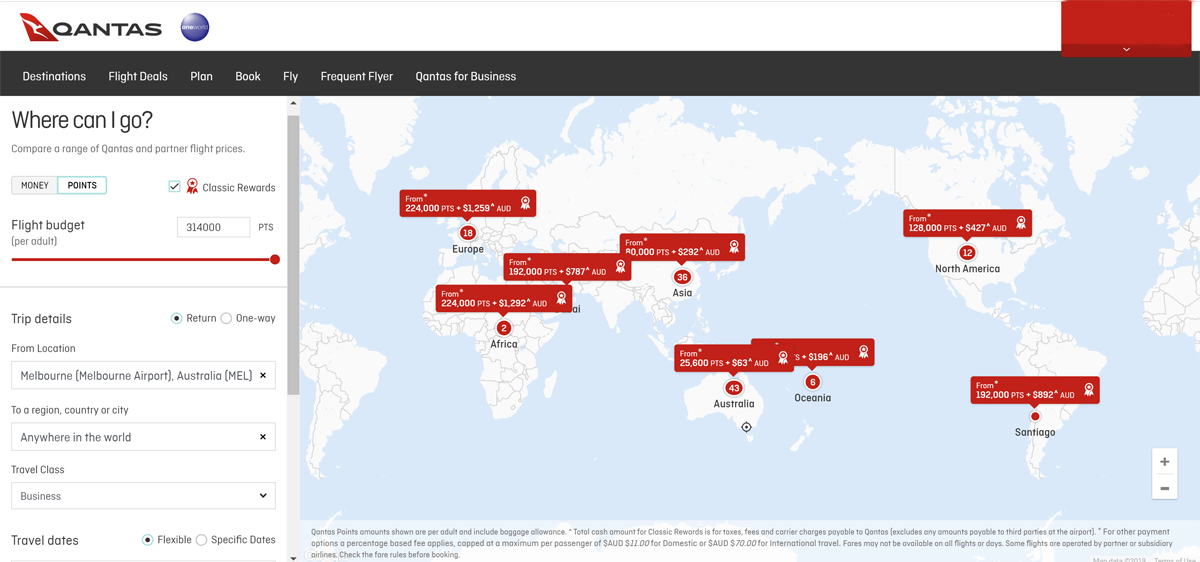Click rewards ribbon icon on $292 fare
The width and height of the screenshot is (1200, 562).
[x=734, y=246]
